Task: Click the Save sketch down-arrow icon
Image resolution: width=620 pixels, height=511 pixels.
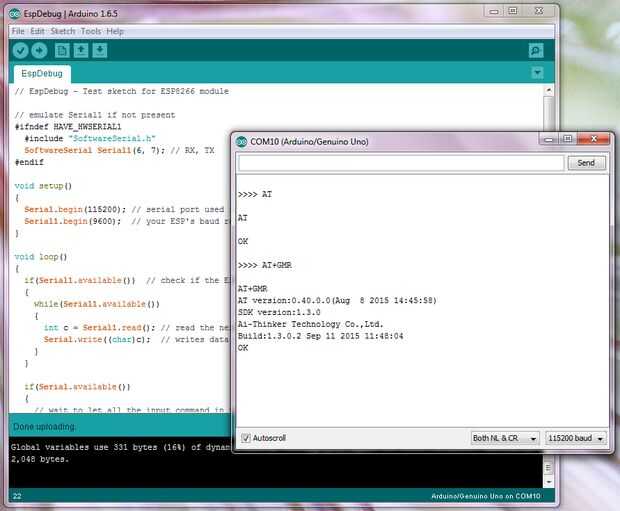Action: click(101, 50)
